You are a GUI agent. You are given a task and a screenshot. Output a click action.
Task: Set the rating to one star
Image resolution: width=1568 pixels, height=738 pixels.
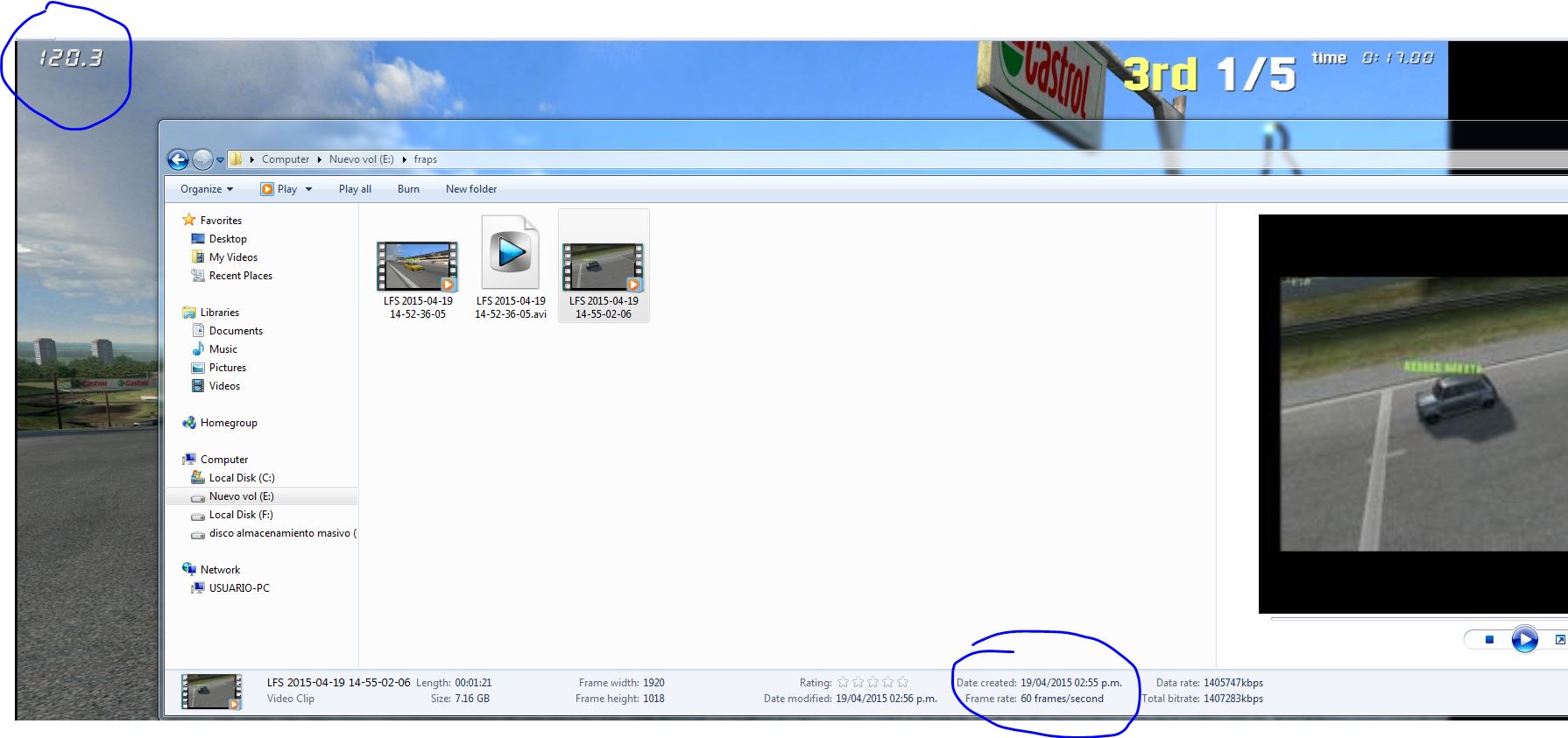pyautogui.click(x=843, y=682)
